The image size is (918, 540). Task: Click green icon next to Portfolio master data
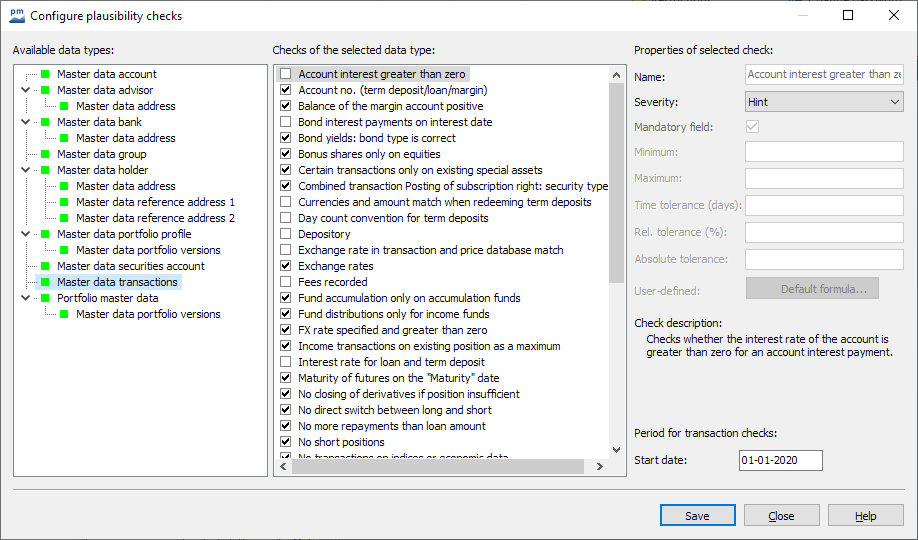pos(45,298)
